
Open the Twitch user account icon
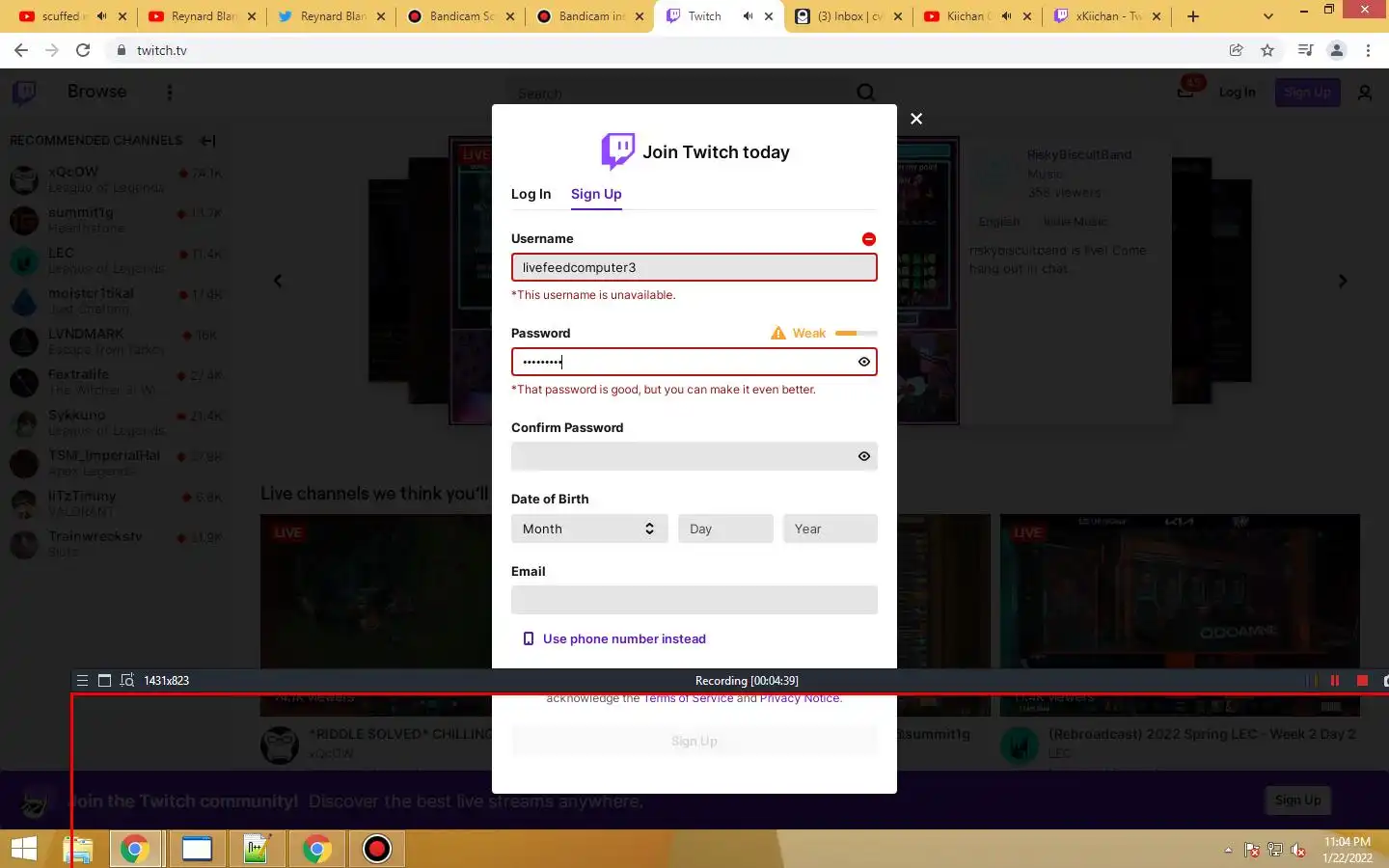coord(1365,93)
